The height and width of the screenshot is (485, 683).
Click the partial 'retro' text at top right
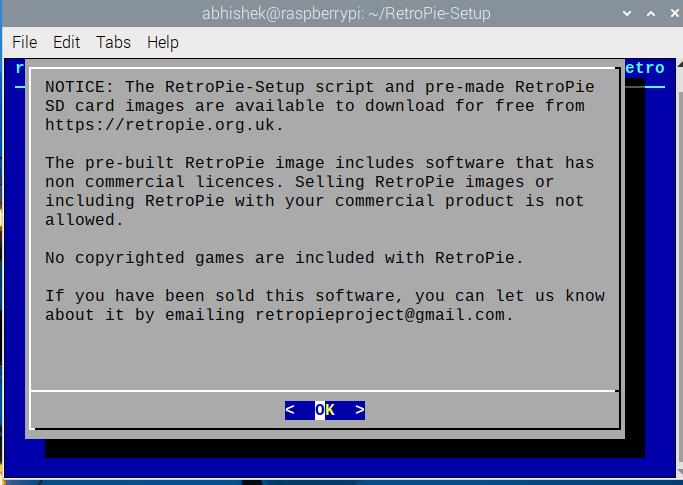(644, 68)
